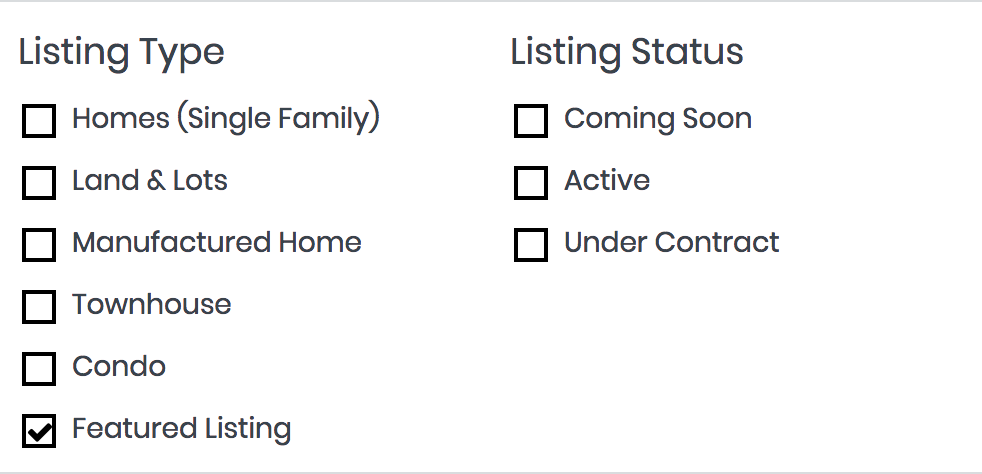The height and width of the screenshot is (474, 982).
Task: Enable the Land & Lots checkbox
Action: point(39,183)
